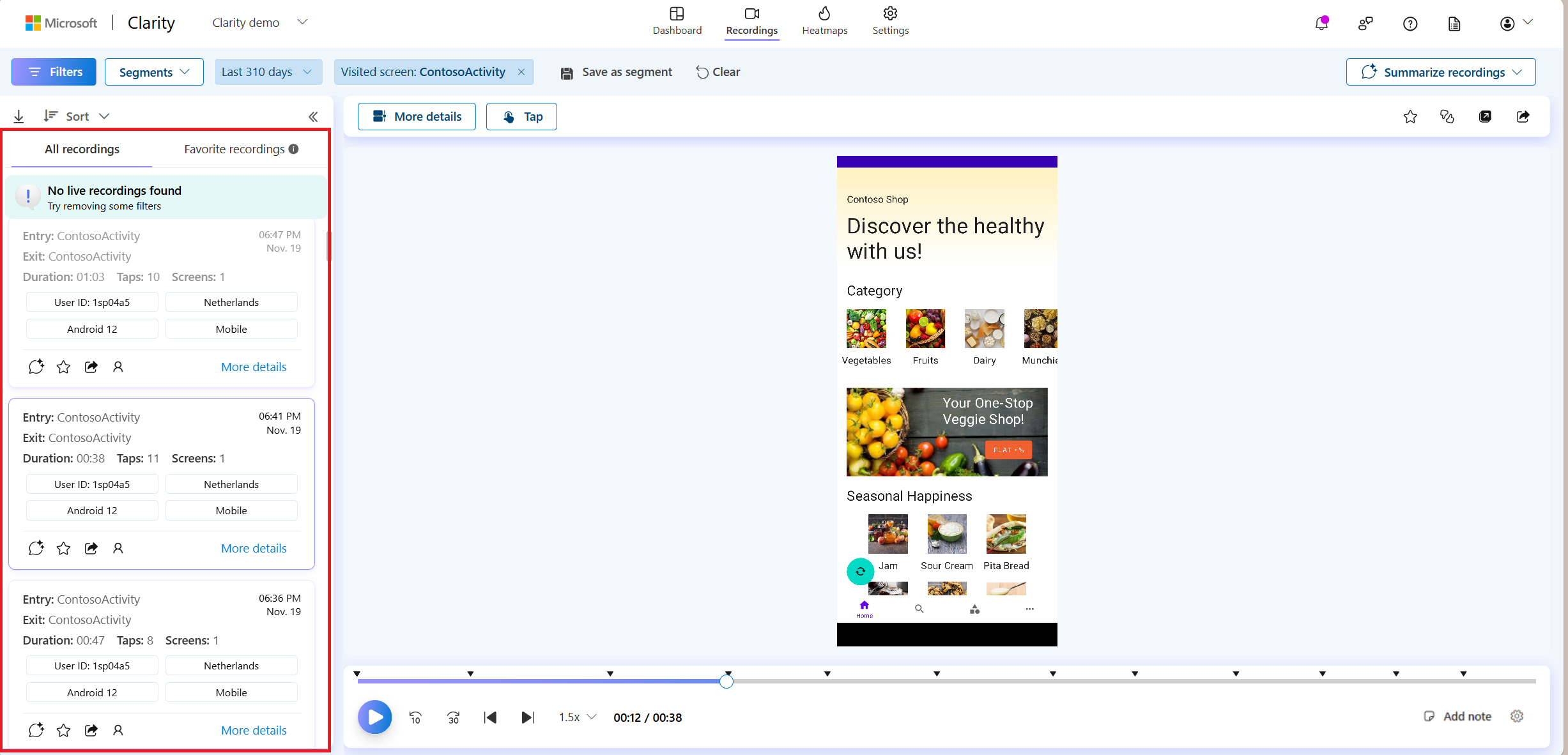The width and height of the screenshot is (1568, 755).
Task: Skip forward 30 seconds
Action: 453,717
